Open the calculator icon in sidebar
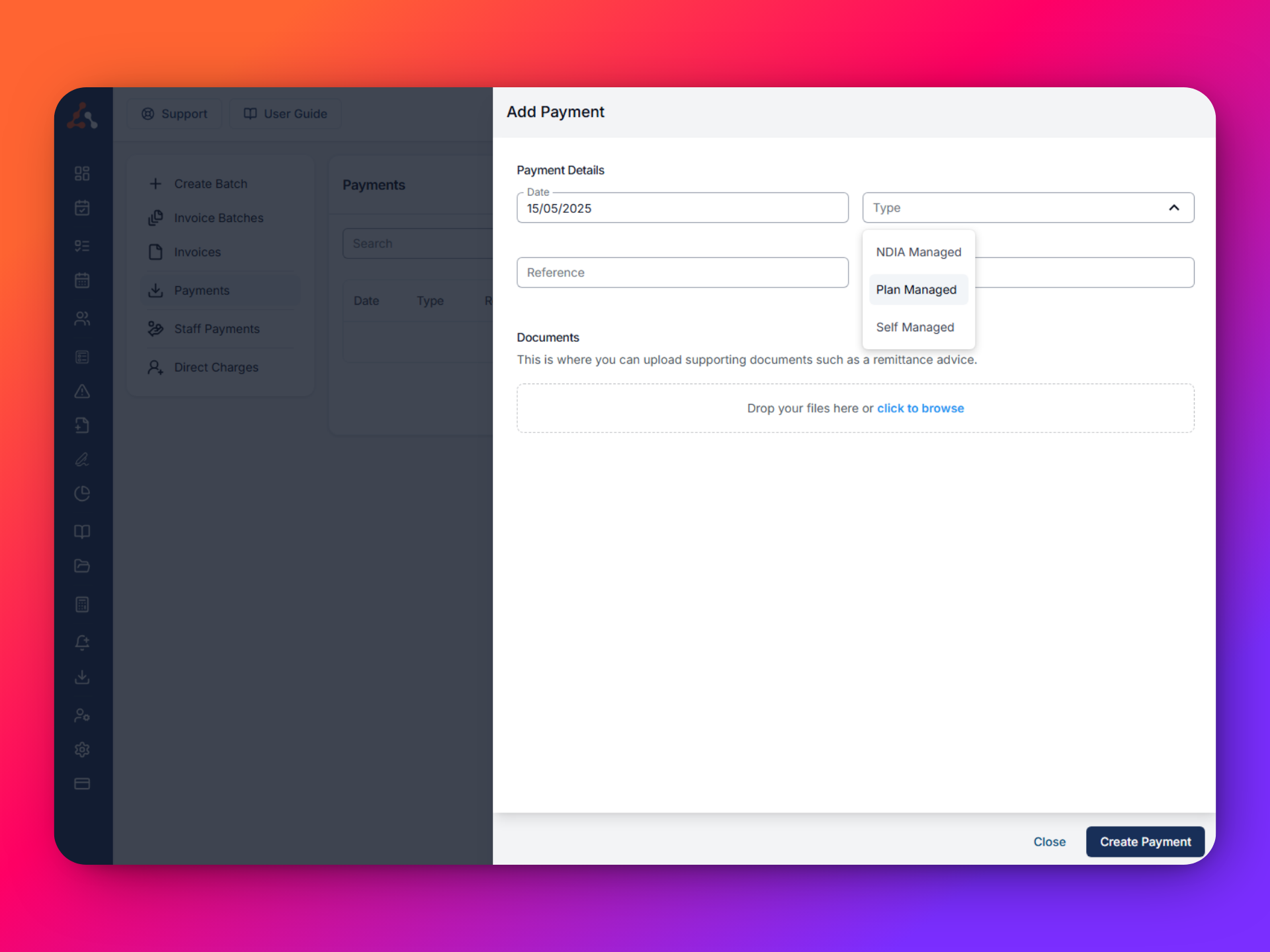This screenshot has height=952, width=1270. click(82, 604)
